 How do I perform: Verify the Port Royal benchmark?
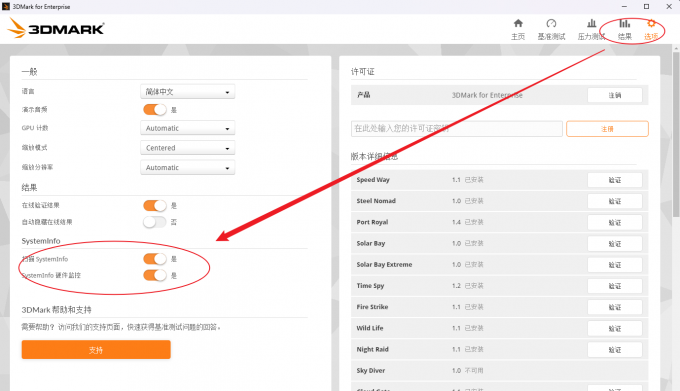615,222
